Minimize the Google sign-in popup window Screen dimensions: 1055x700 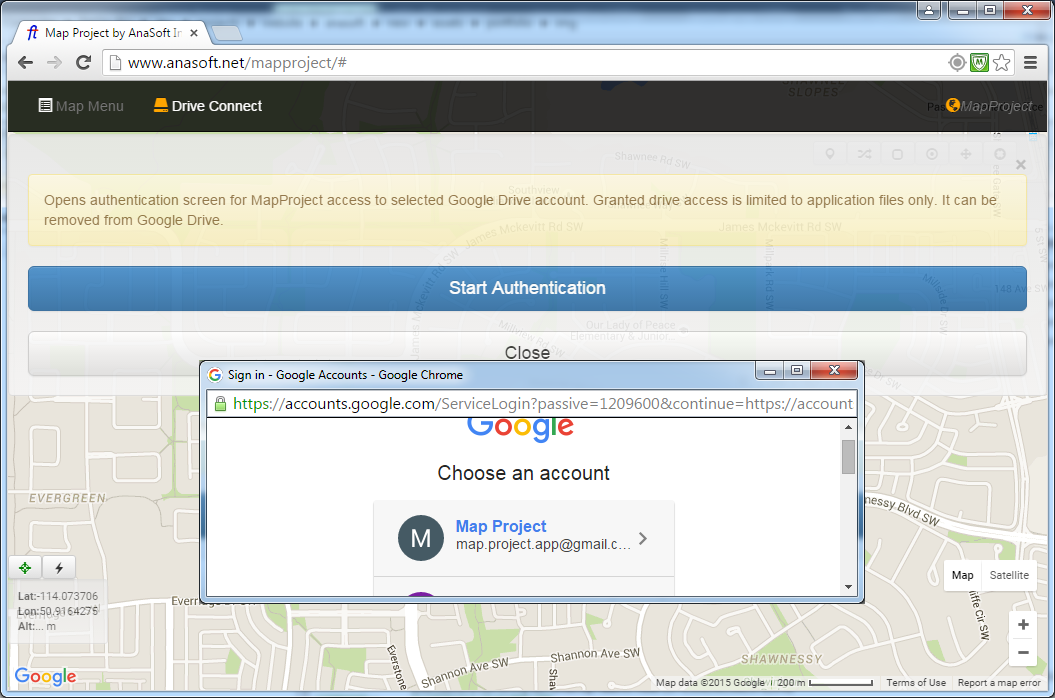click(x=770, y=370)
